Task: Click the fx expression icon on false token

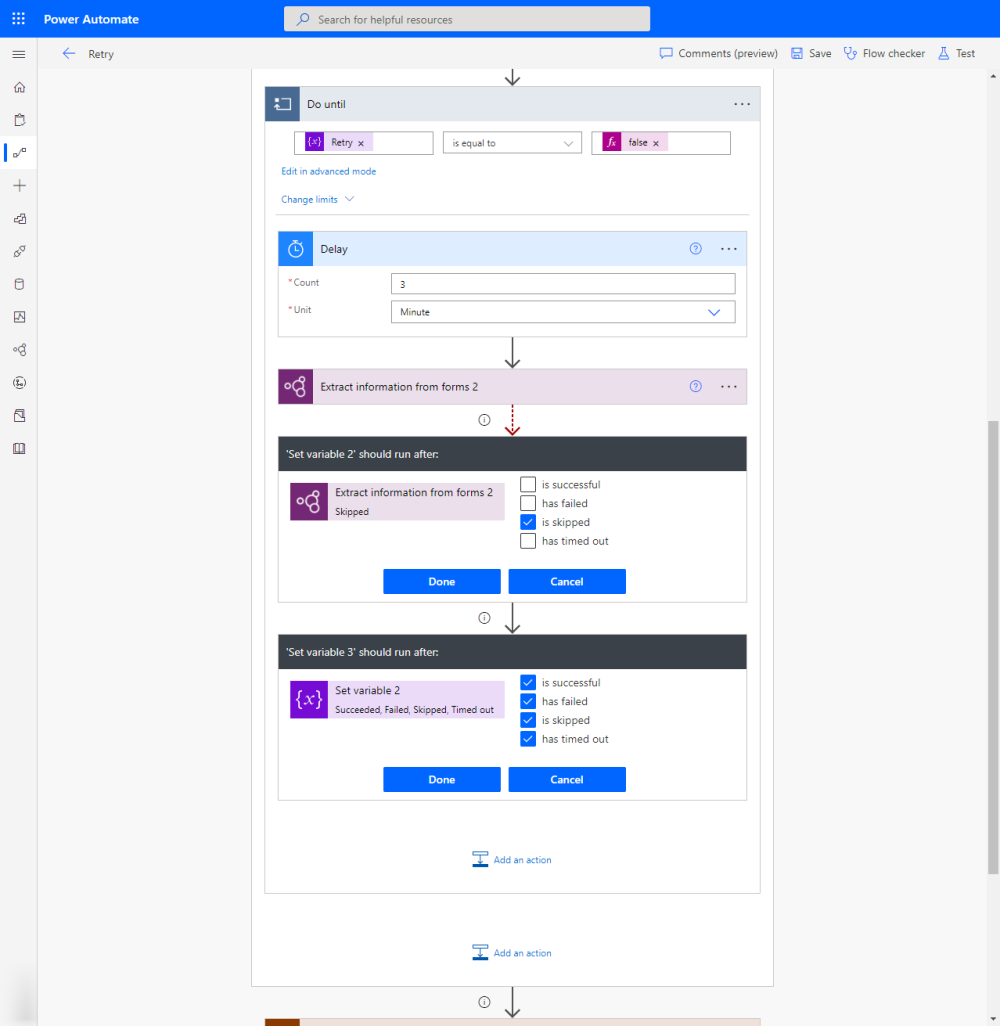Action: (612, 143)
